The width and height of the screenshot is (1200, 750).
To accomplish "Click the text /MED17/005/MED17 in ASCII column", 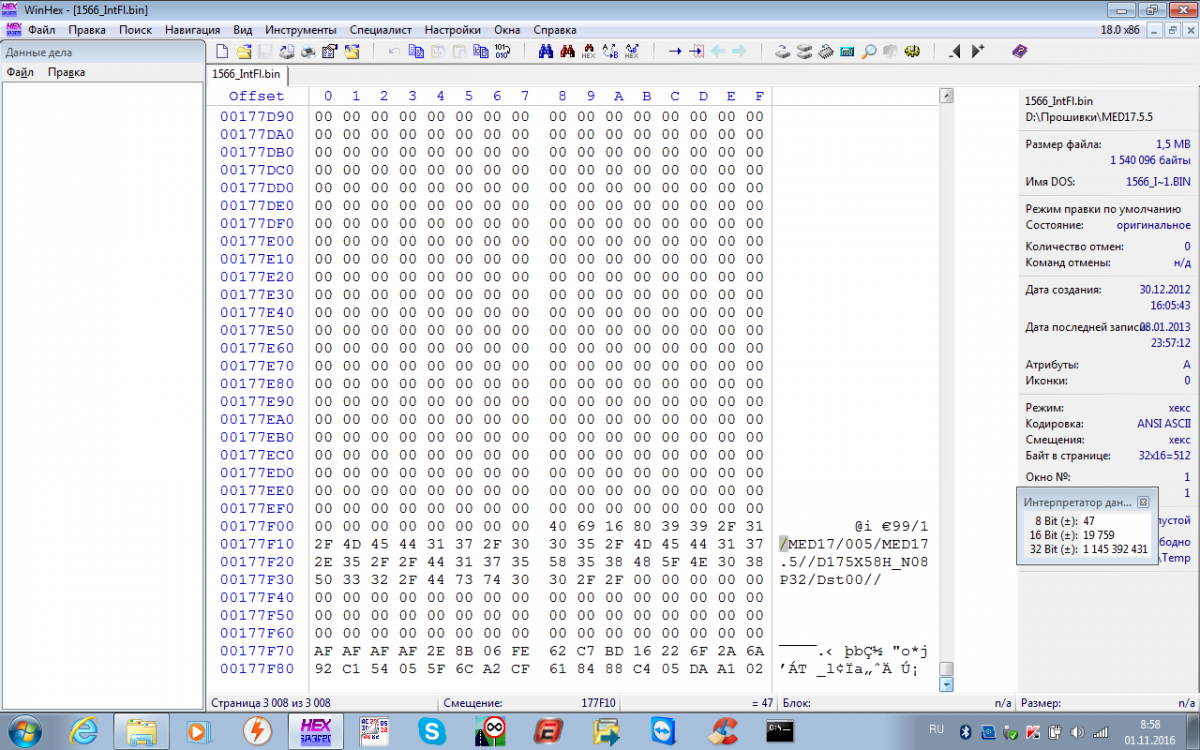I will 855,544.
